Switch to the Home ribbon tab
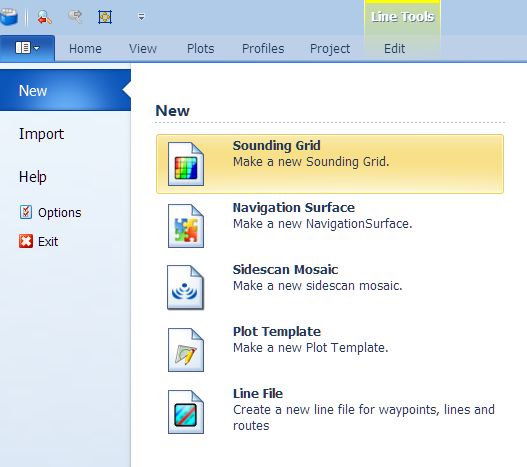 [85, 49]
